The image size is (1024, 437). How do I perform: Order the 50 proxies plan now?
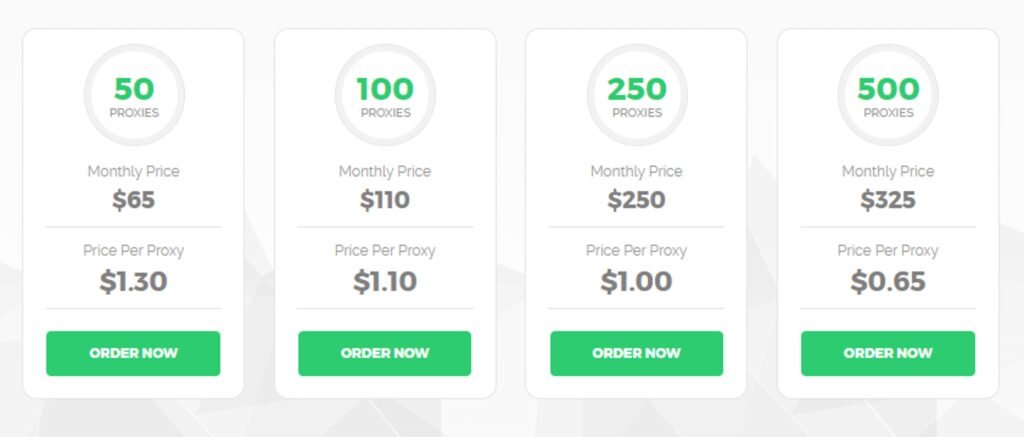point(133,353)
